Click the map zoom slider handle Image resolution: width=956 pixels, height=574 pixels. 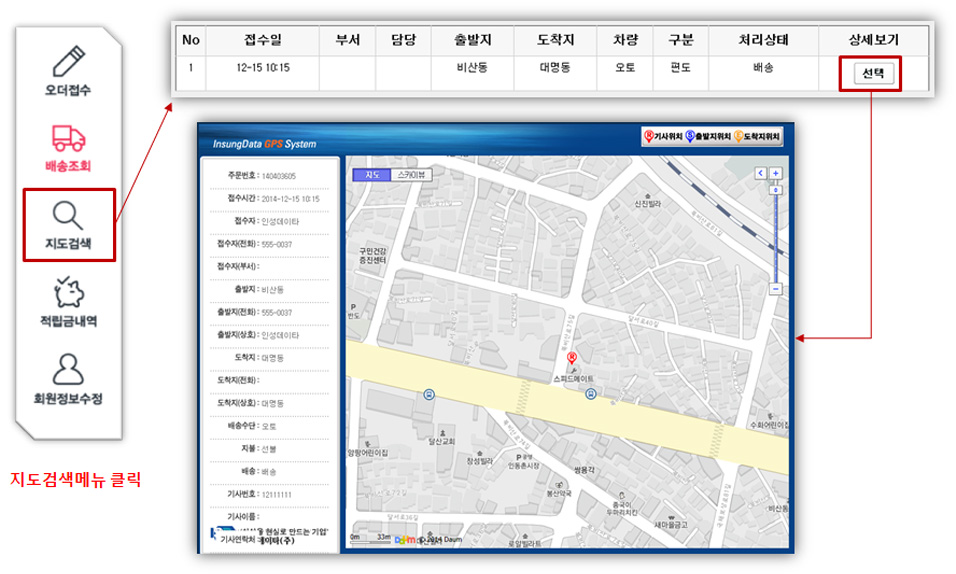[775, 189]
